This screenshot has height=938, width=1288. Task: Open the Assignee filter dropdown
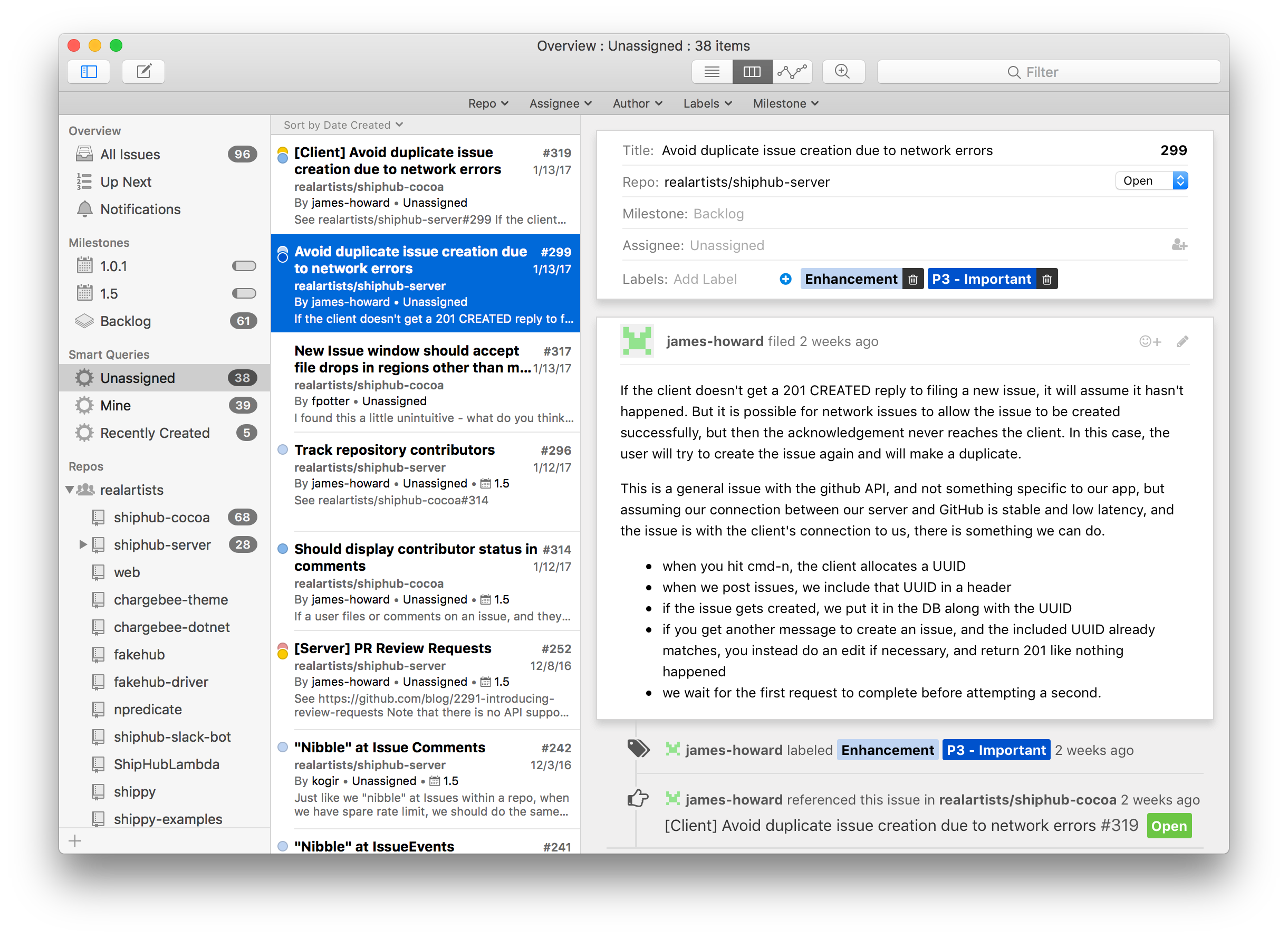(x=561, y=103)
